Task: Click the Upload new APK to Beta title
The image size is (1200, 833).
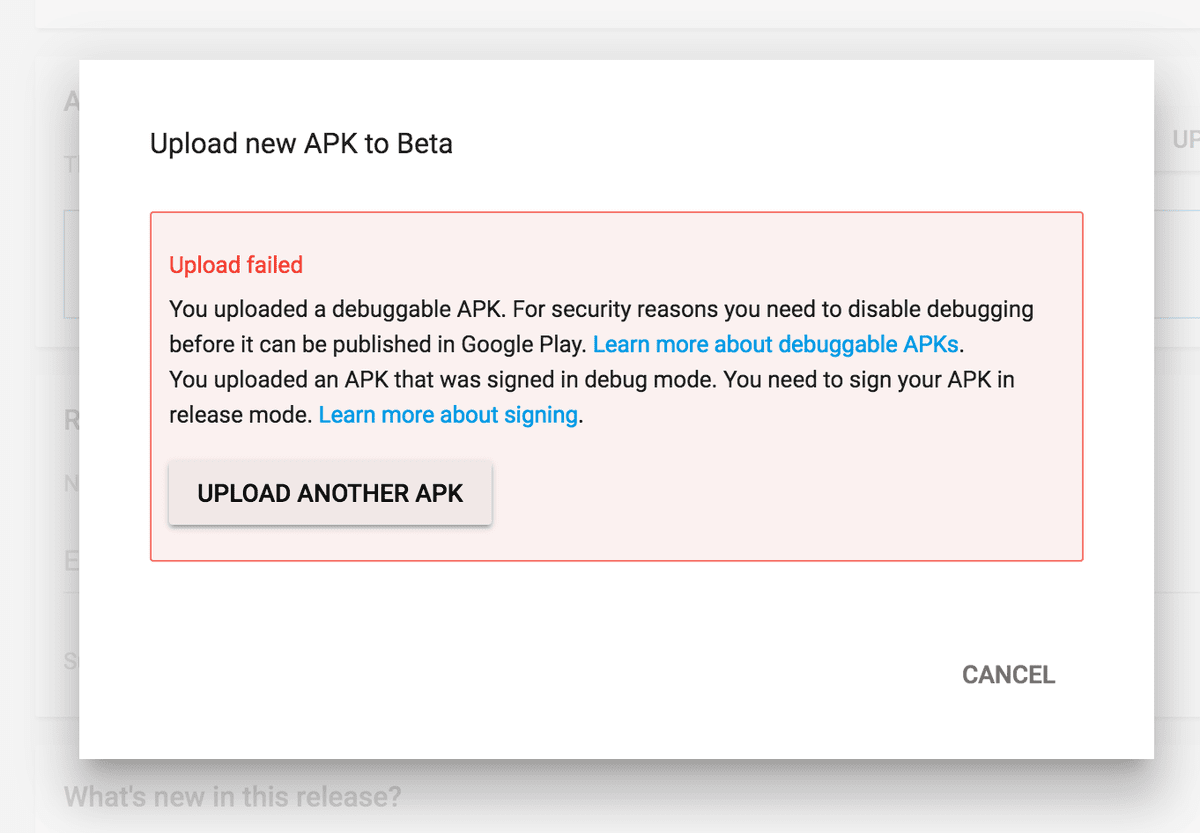Action: [301, 144]
